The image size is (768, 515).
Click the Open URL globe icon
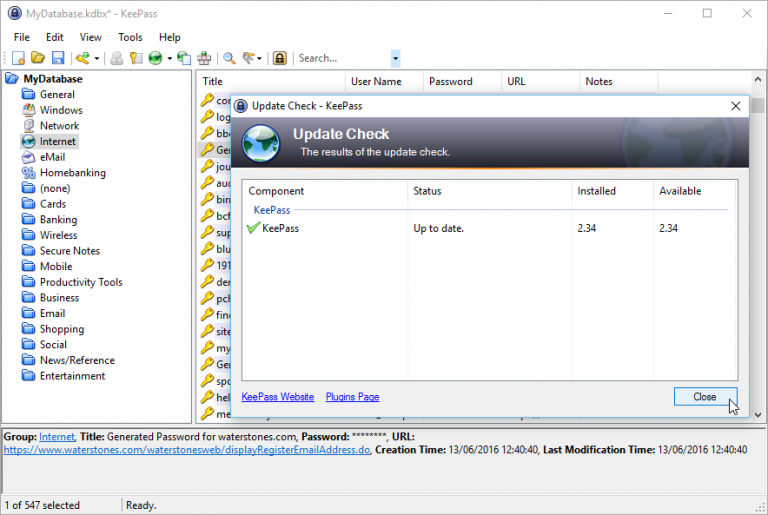tap(155, 58)
